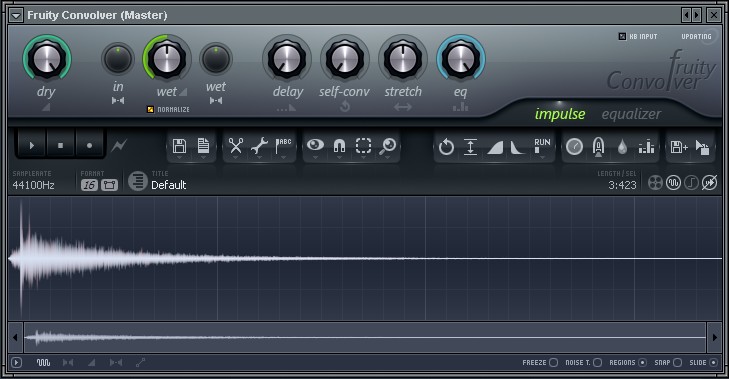The width and height of the screenshot is (729, 379).
Task: Toggle the KB Input checkbox
Action: (x=622, y=36)
